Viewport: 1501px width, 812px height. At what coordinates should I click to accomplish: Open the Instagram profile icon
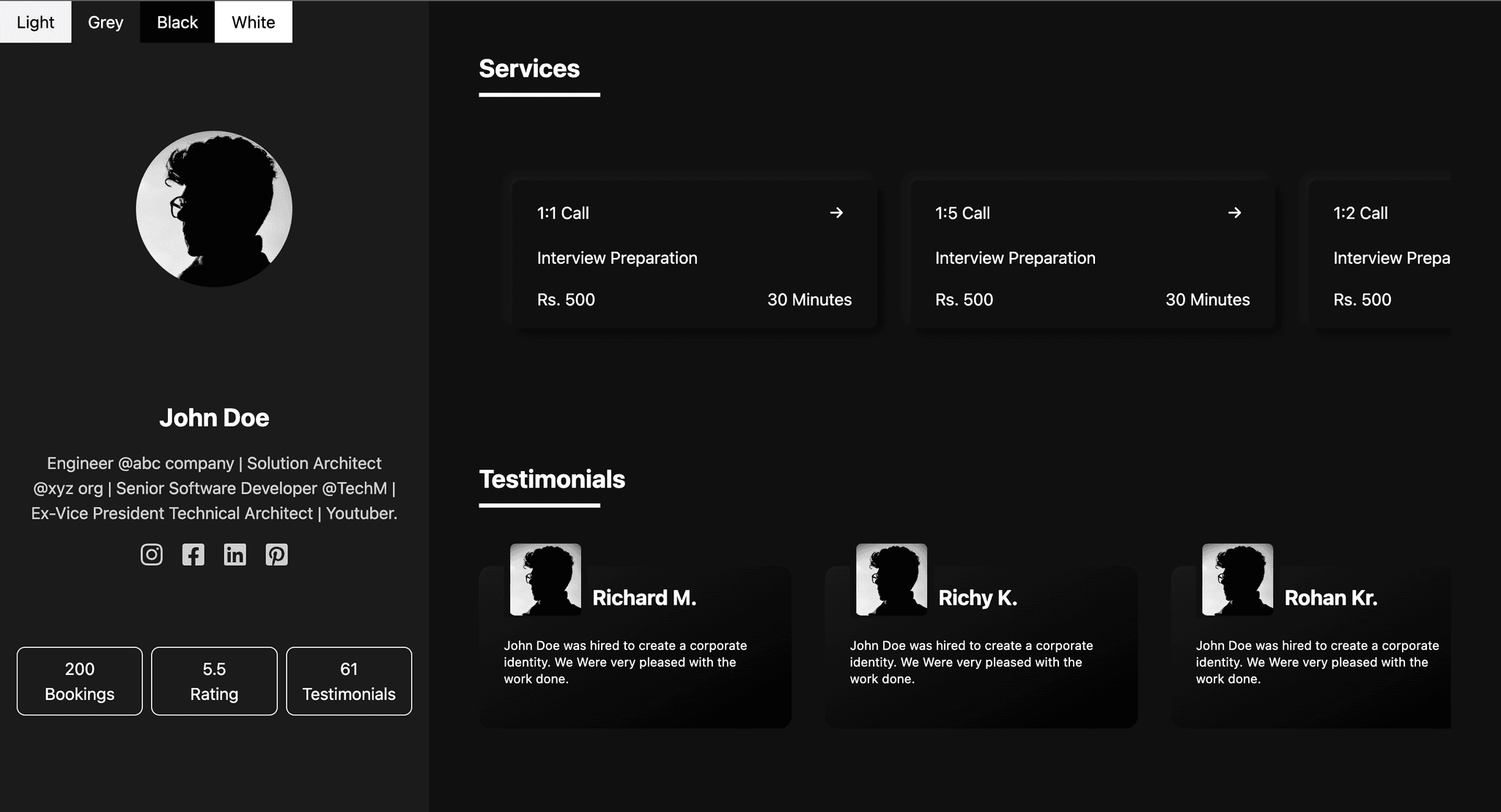152,555
